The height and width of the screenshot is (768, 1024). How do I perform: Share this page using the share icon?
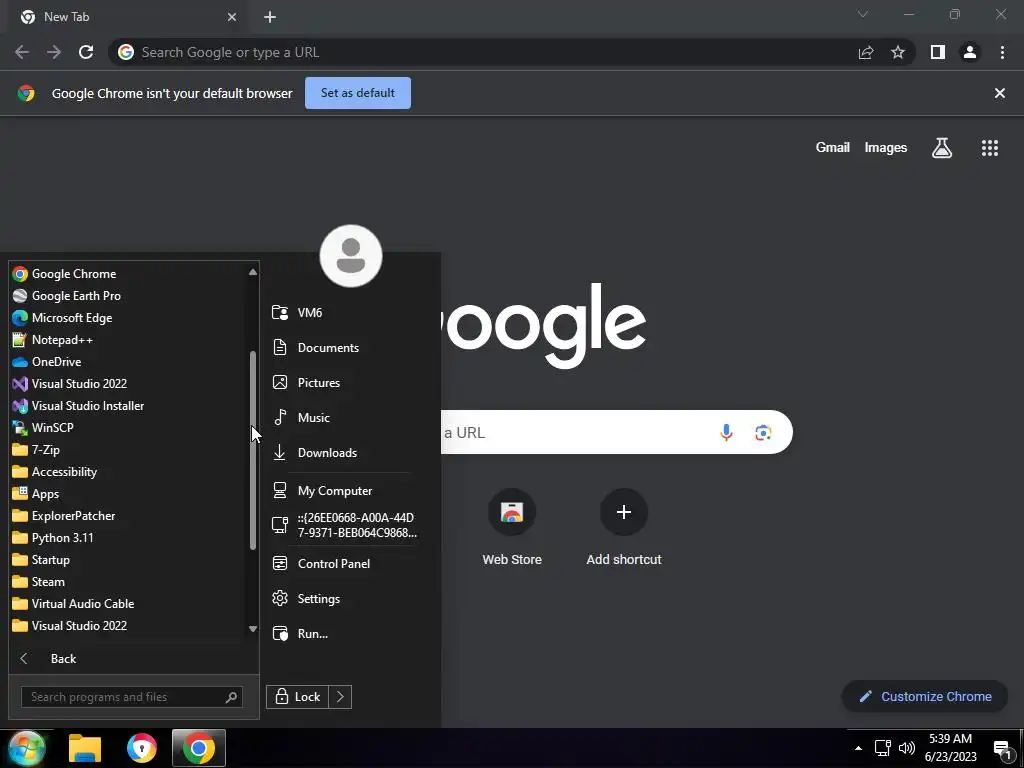(x=866, y=52)
